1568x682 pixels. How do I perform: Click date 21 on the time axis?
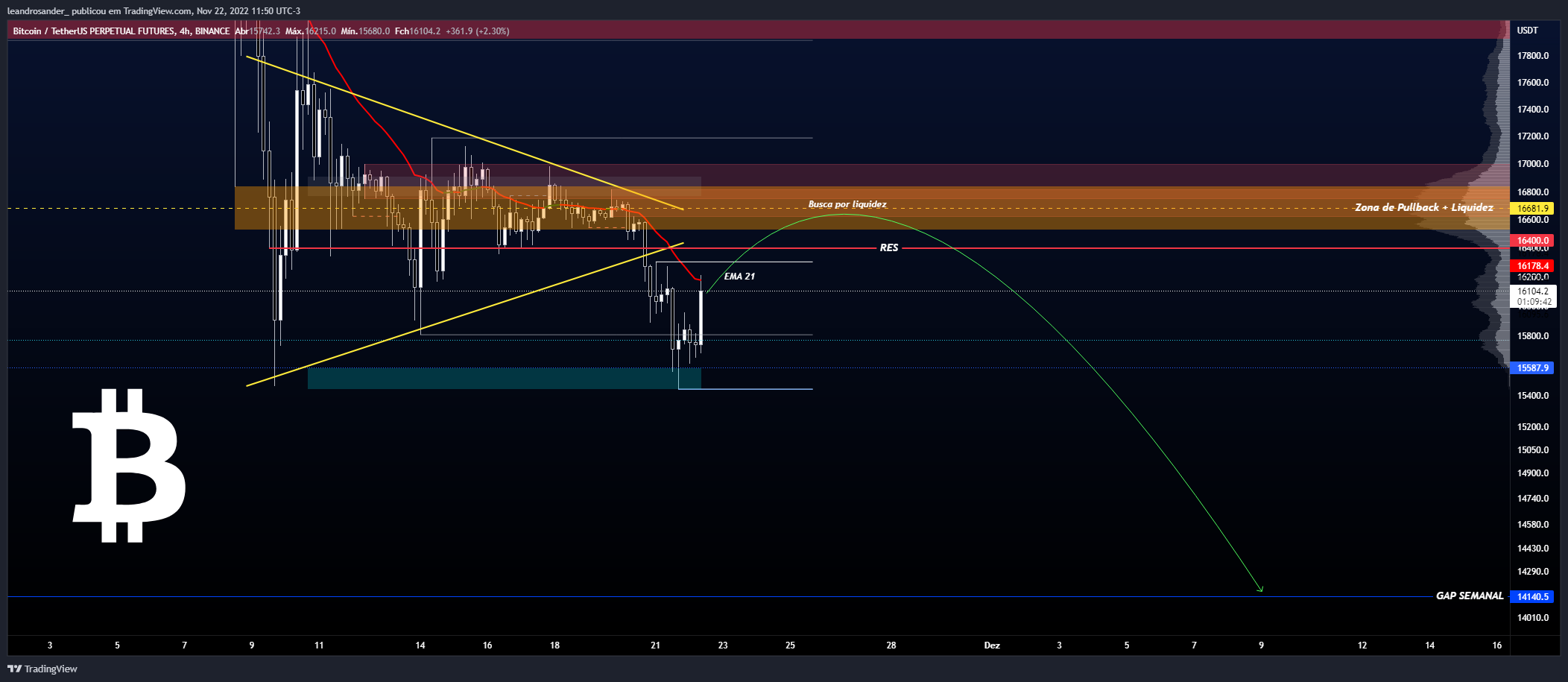[655, 645]
